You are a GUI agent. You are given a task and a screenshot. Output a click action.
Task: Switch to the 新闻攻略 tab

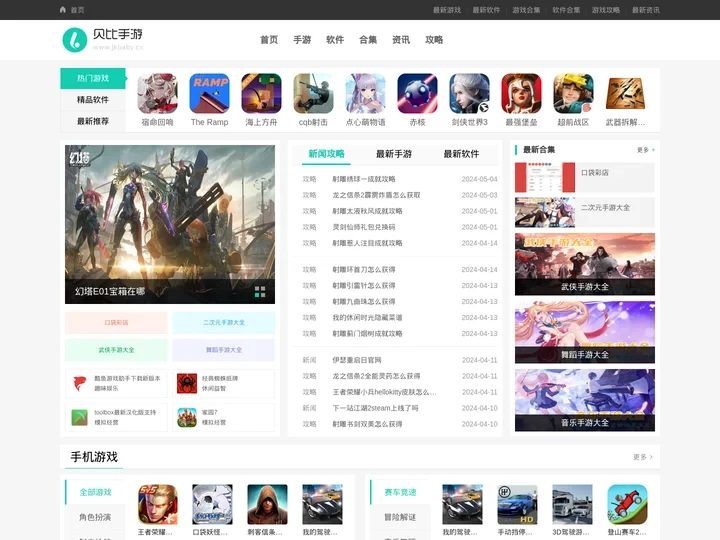pyautogui.click(x=326, y=154)
